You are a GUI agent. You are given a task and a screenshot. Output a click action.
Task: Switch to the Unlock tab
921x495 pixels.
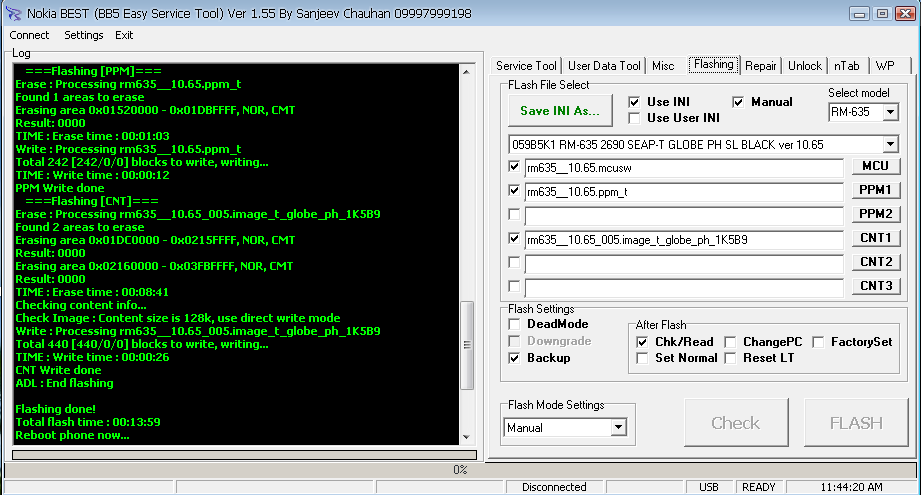point(804,66)
